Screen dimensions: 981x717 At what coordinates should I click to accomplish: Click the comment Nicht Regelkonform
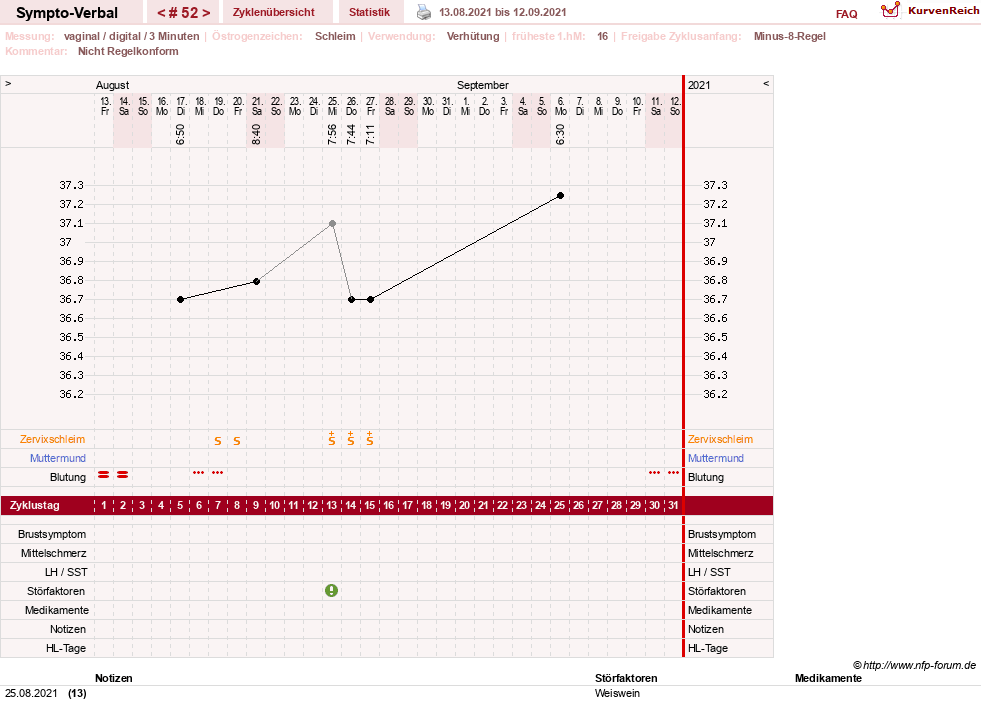pos(128,51)
